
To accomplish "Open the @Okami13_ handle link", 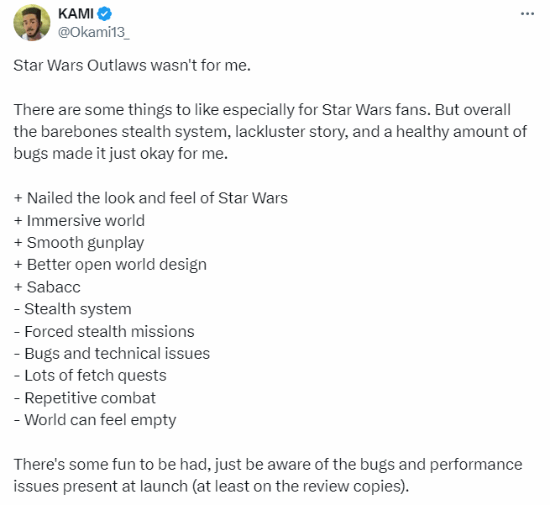I will click(x=93, y=32).
